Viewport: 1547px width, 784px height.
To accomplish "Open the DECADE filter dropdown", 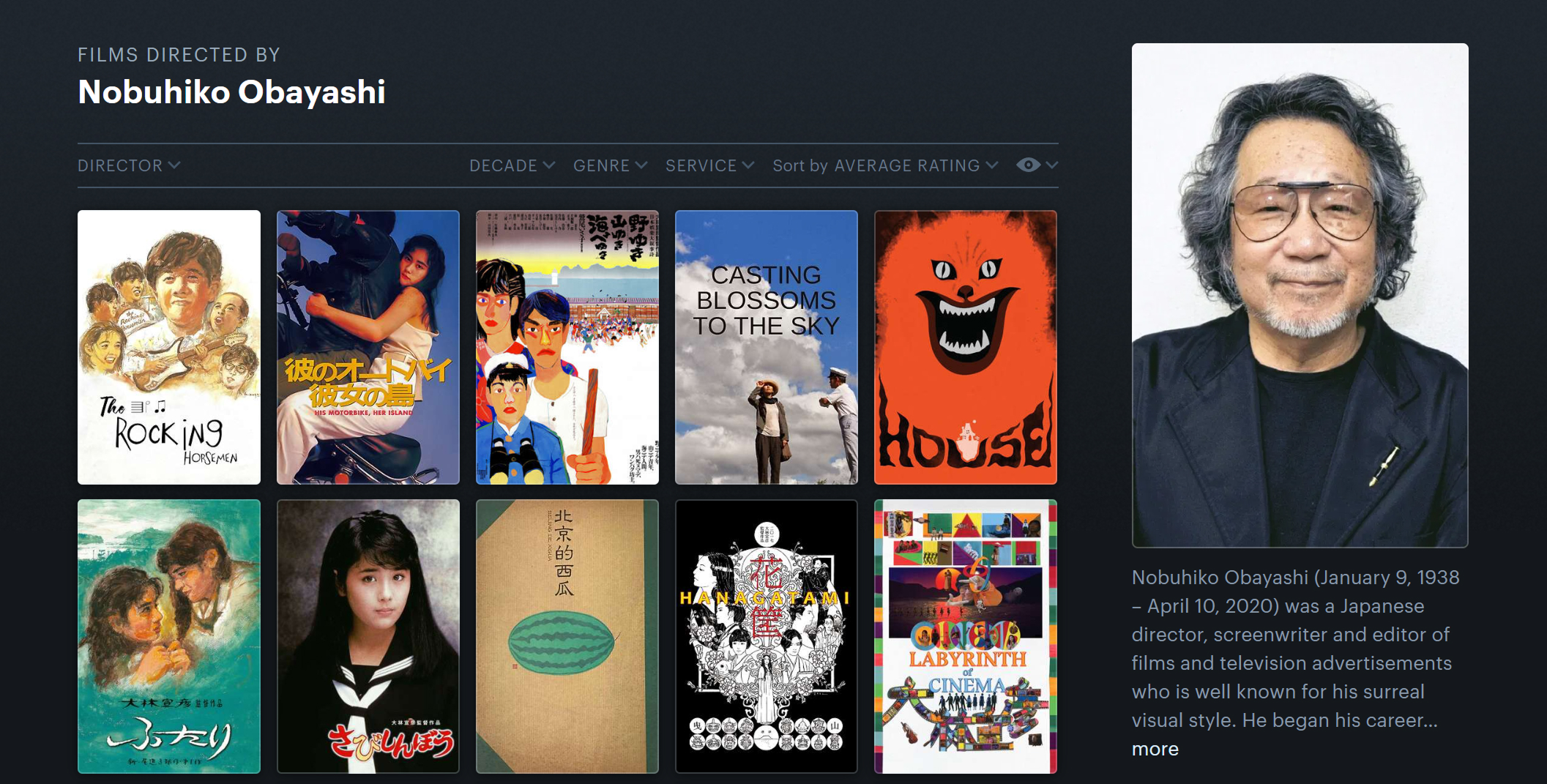I will click(511, 165).
